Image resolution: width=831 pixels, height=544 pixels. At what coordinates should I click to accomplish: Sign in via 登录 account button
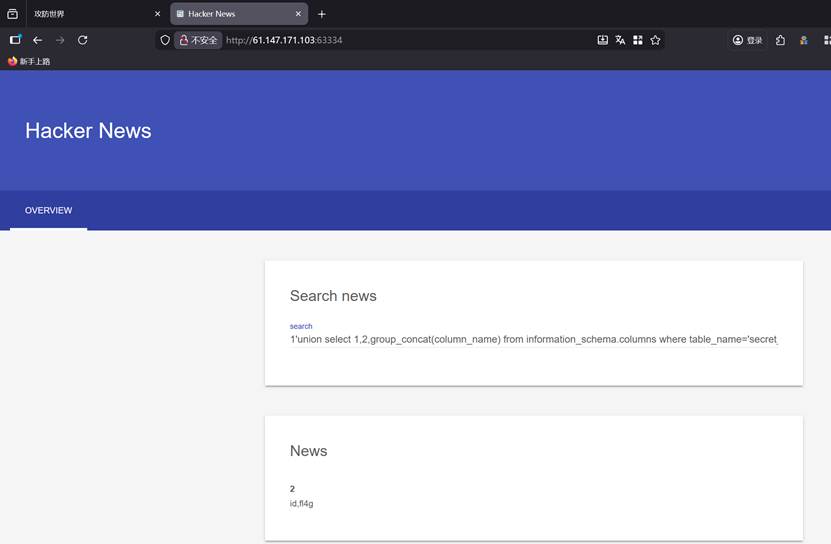(x=747, y=40)
